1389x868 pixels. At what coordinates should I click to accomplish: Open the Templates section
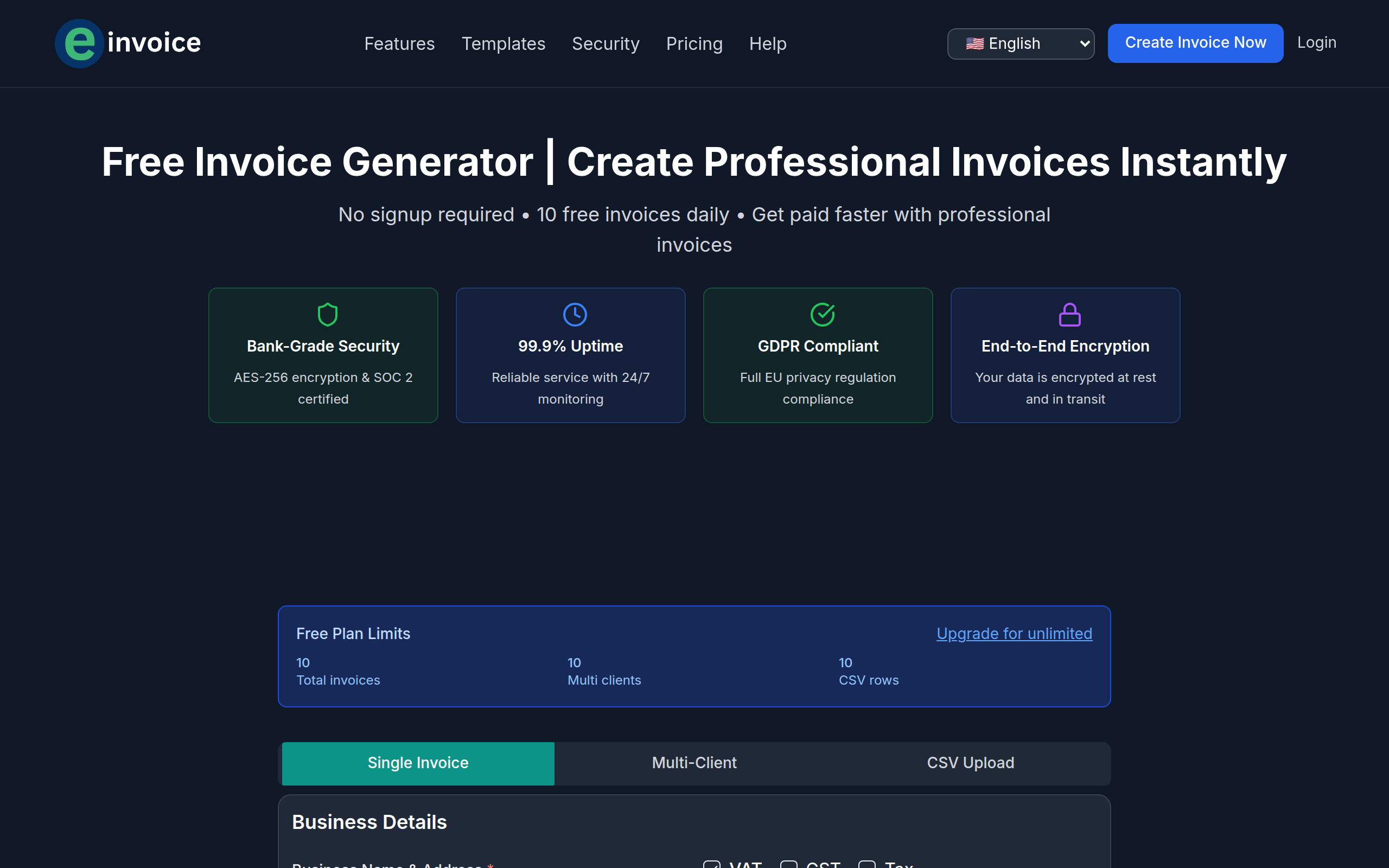(x=504, y=43)
